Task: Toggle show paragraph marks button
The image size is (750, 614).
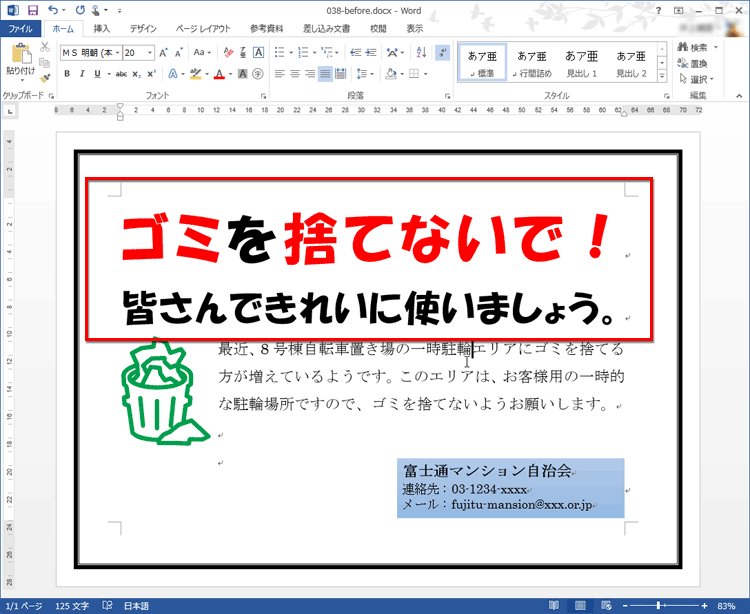Action: point(442,53)
